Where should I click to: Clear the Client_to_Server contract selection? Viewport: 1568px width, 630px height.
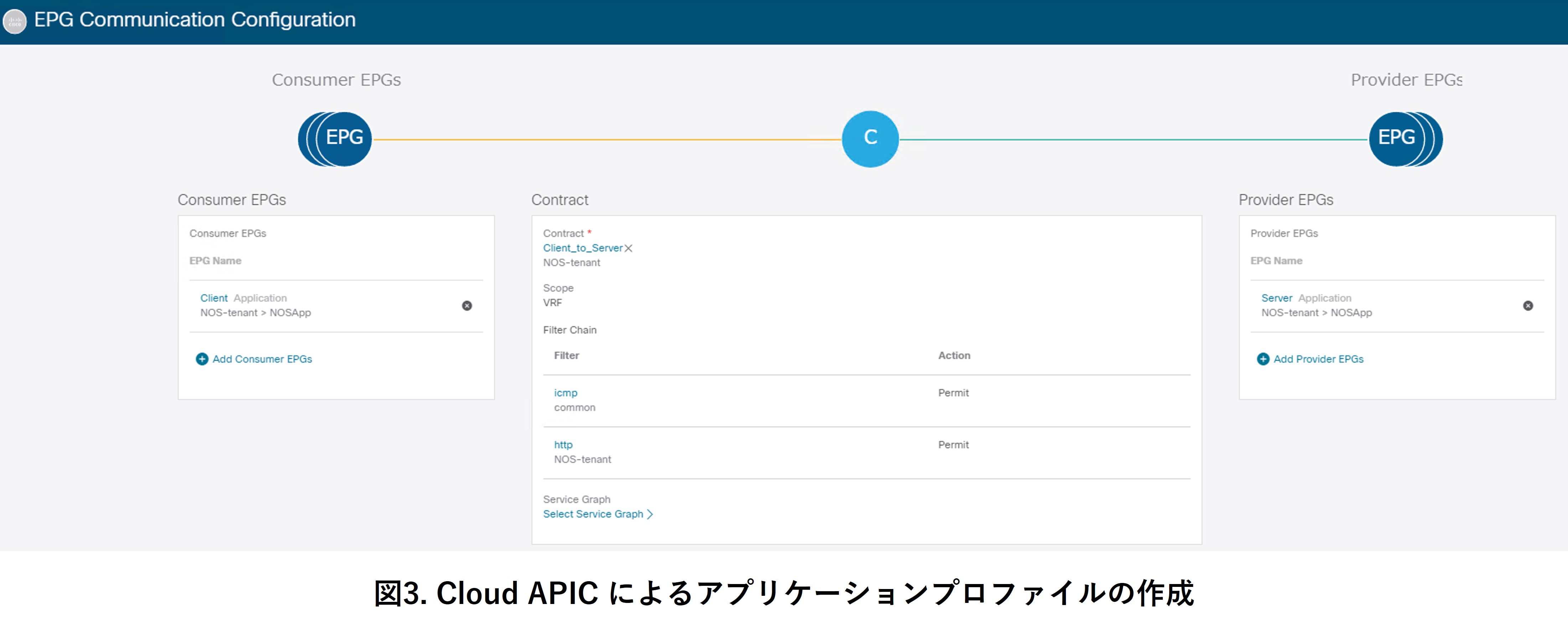(629, 248)
